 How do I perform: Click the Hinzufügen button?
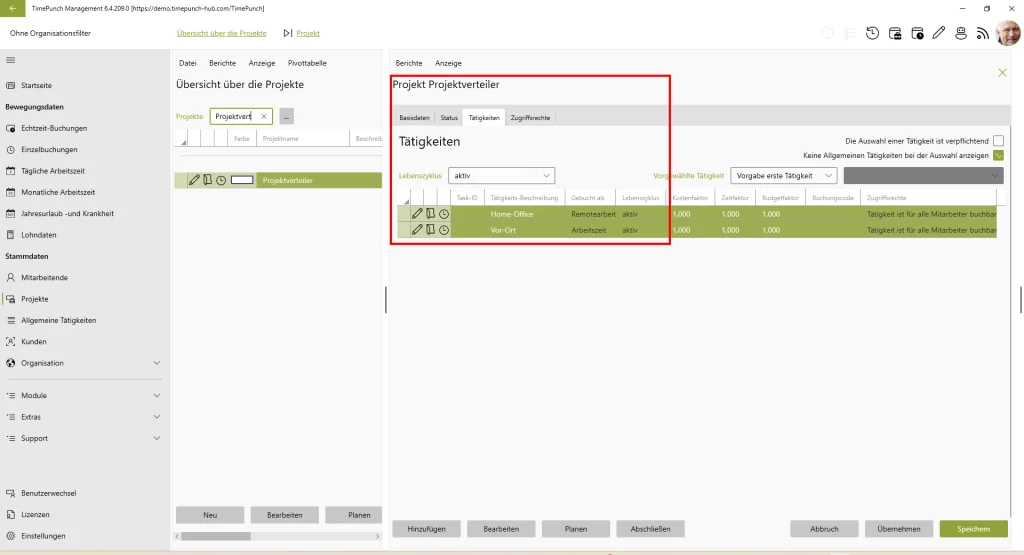pyautogui.click(x=426, y=529)
